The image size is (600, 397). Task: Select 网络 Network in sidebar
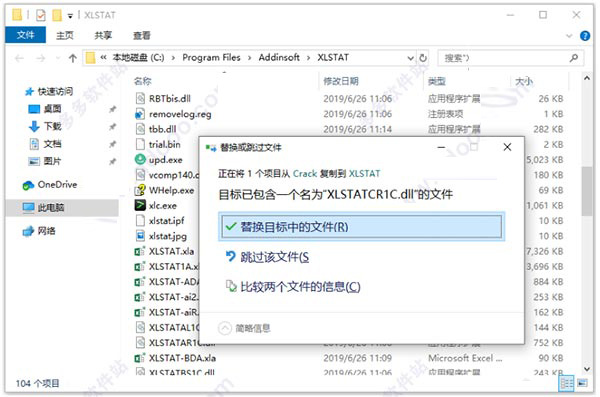39,231
